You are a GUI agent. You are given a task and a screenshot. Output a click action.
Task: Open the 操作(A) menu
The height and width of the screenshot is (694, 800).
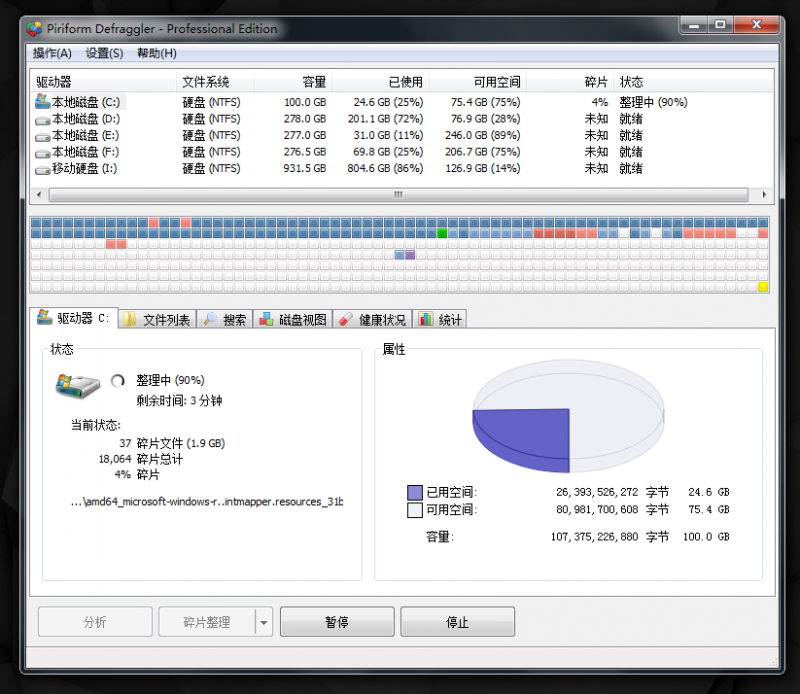(x=52, y=53)
